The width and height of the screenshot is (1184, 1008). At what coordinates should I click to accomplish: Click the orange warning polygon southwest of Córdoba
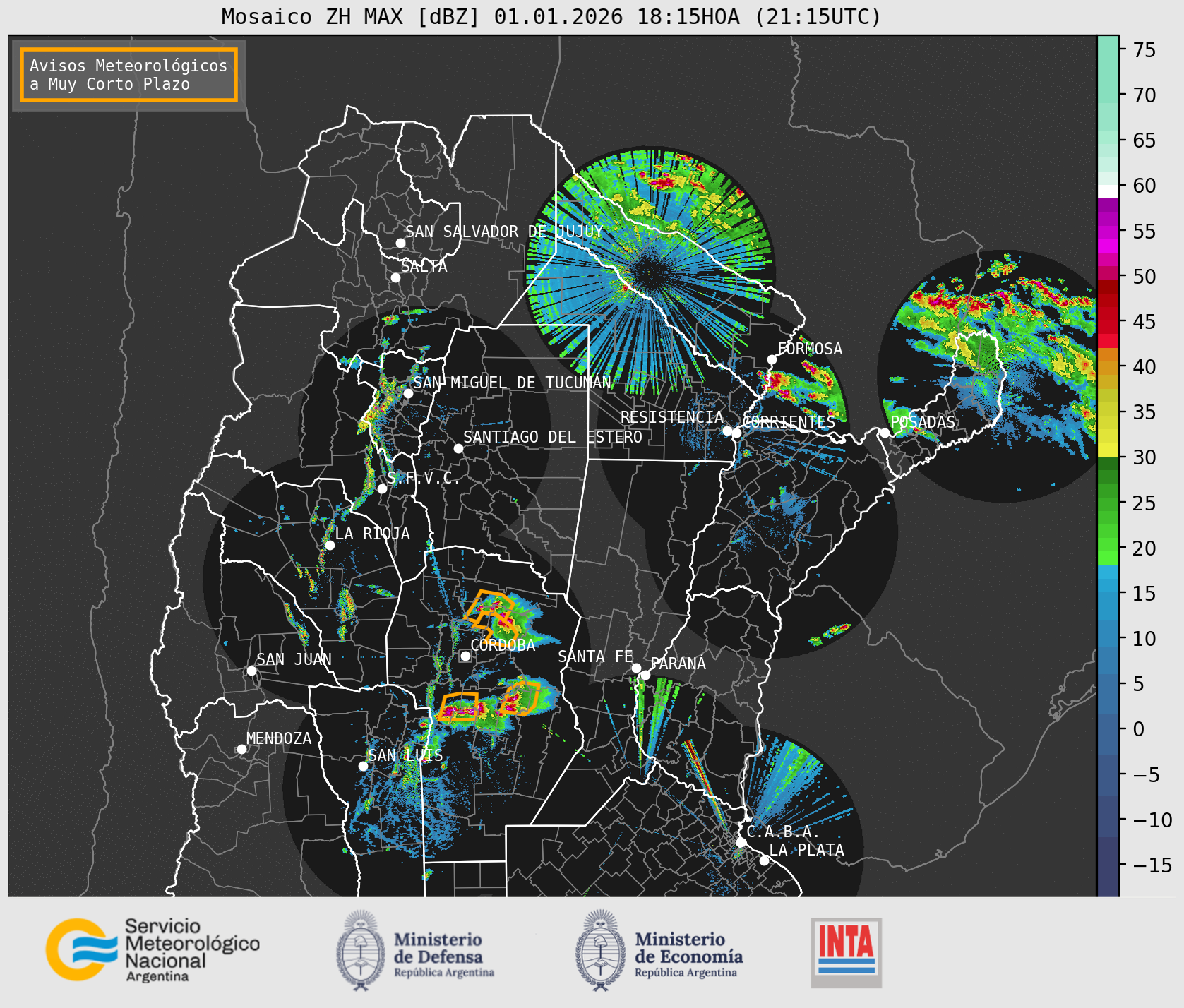458,707
